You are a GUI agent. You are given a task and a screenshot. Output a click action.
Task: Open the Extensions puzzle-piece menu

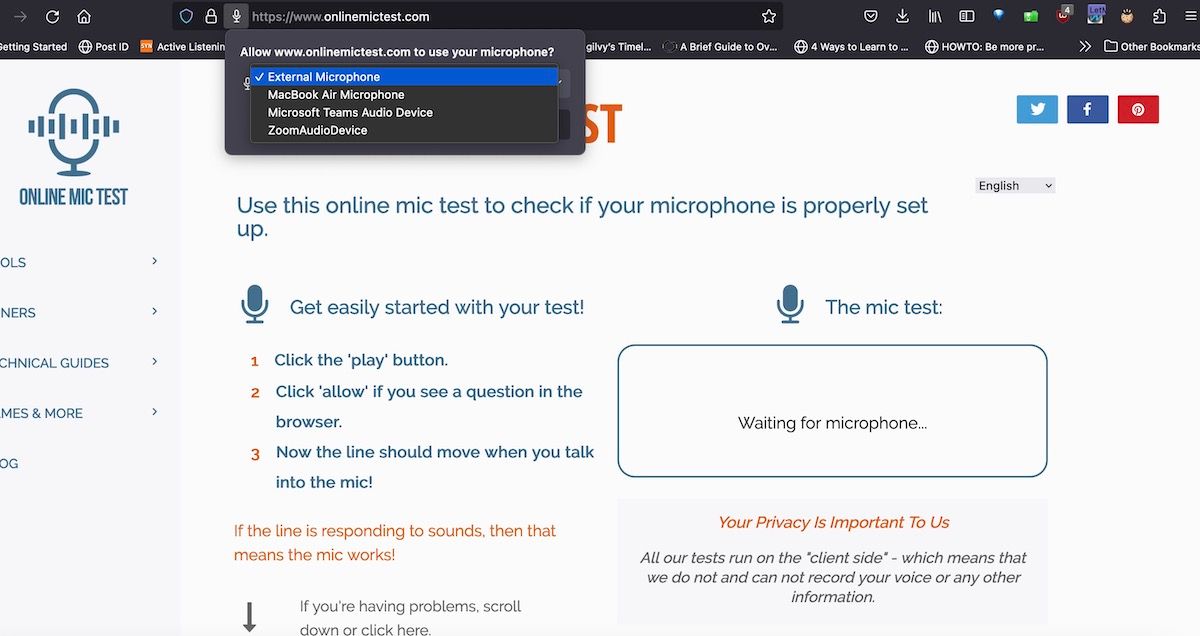1160,16
